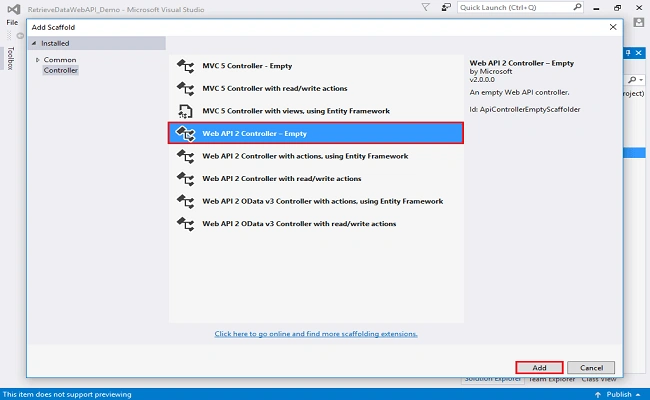This screenshot has width=650, height=400.
Task: Open the Publish dropdown arrow in status bar
Action: (638, 395)
